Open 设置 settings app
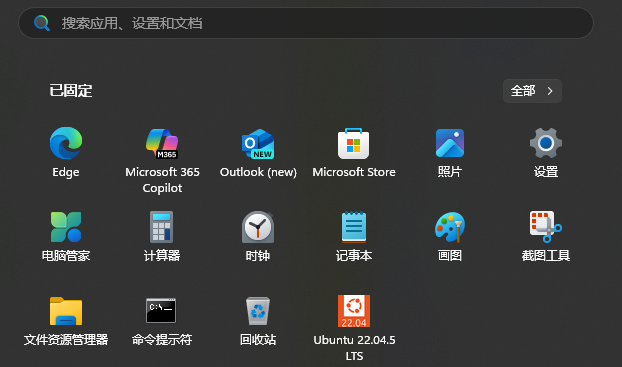Viewport: 622px width, 367px height. (x=546, y=143)
